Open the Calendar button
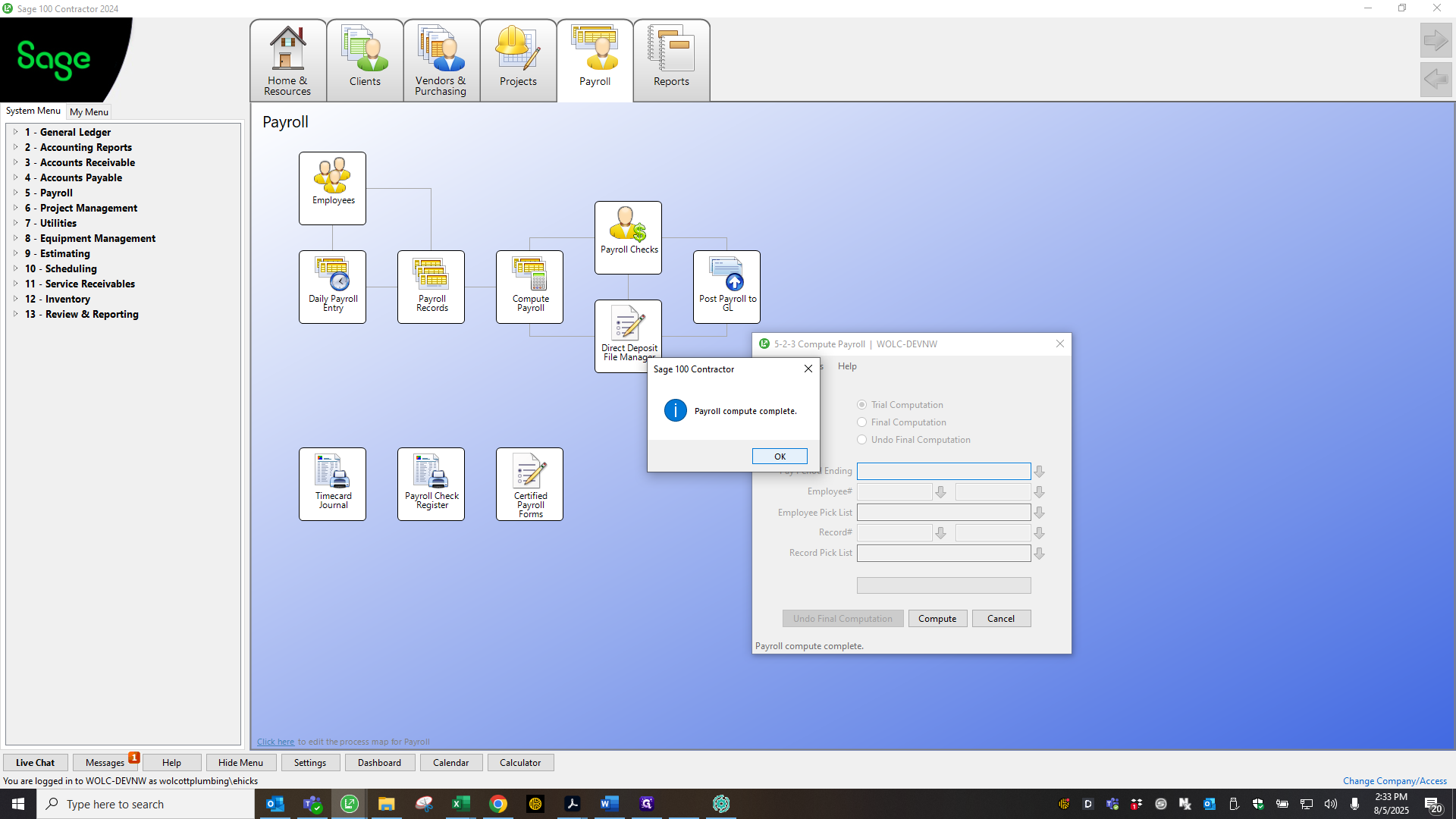This screenshot has height=819, width=1456. (x=450, y=763)
